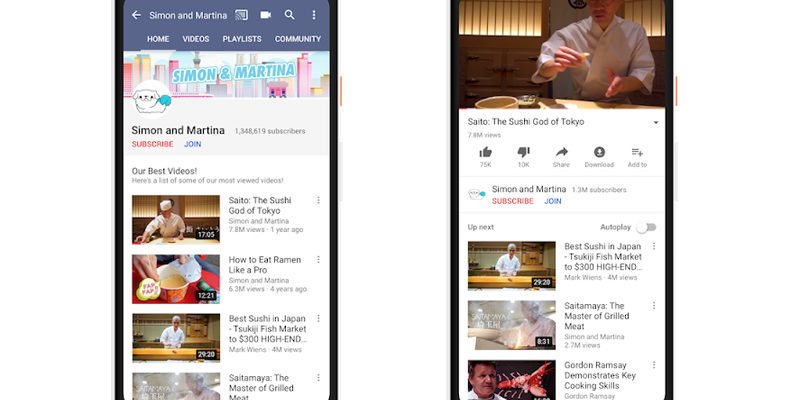Tap the Download icon
The width and height of the screenshot is (800, 400).
[599, 152]
